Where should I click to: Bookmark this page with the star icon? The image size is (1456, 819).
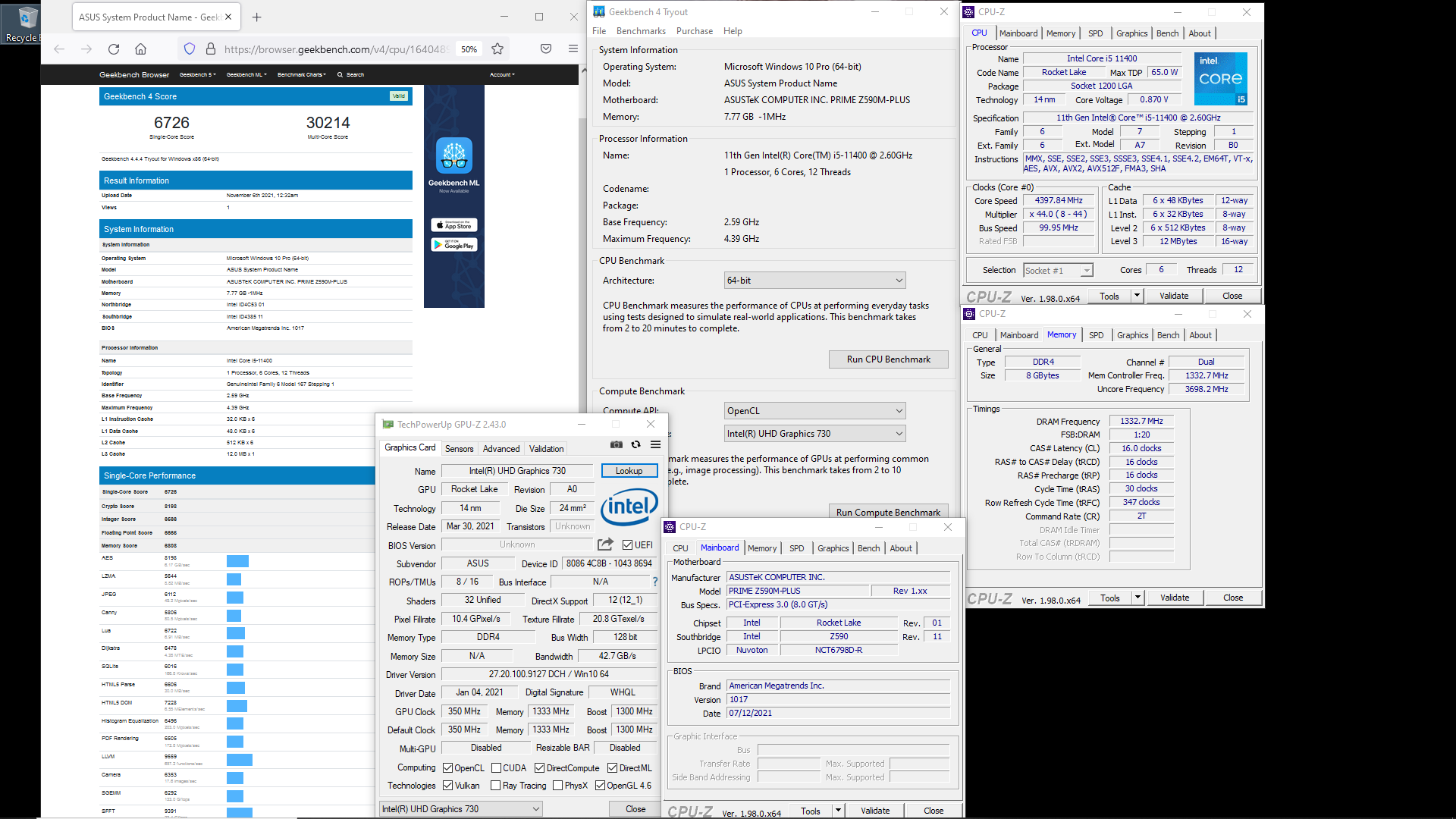497,49
